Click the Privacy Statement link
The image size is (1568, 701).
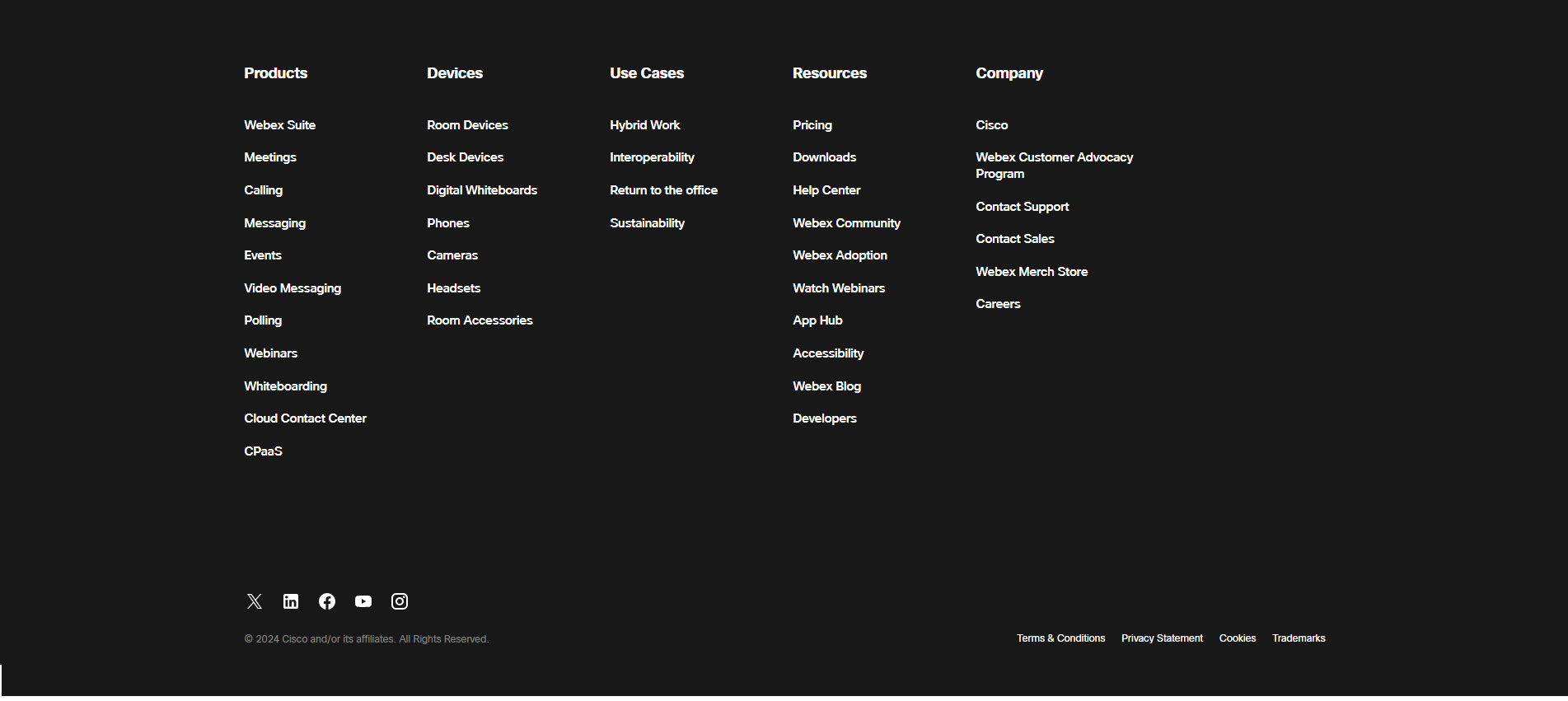[x=1163, y=638]
